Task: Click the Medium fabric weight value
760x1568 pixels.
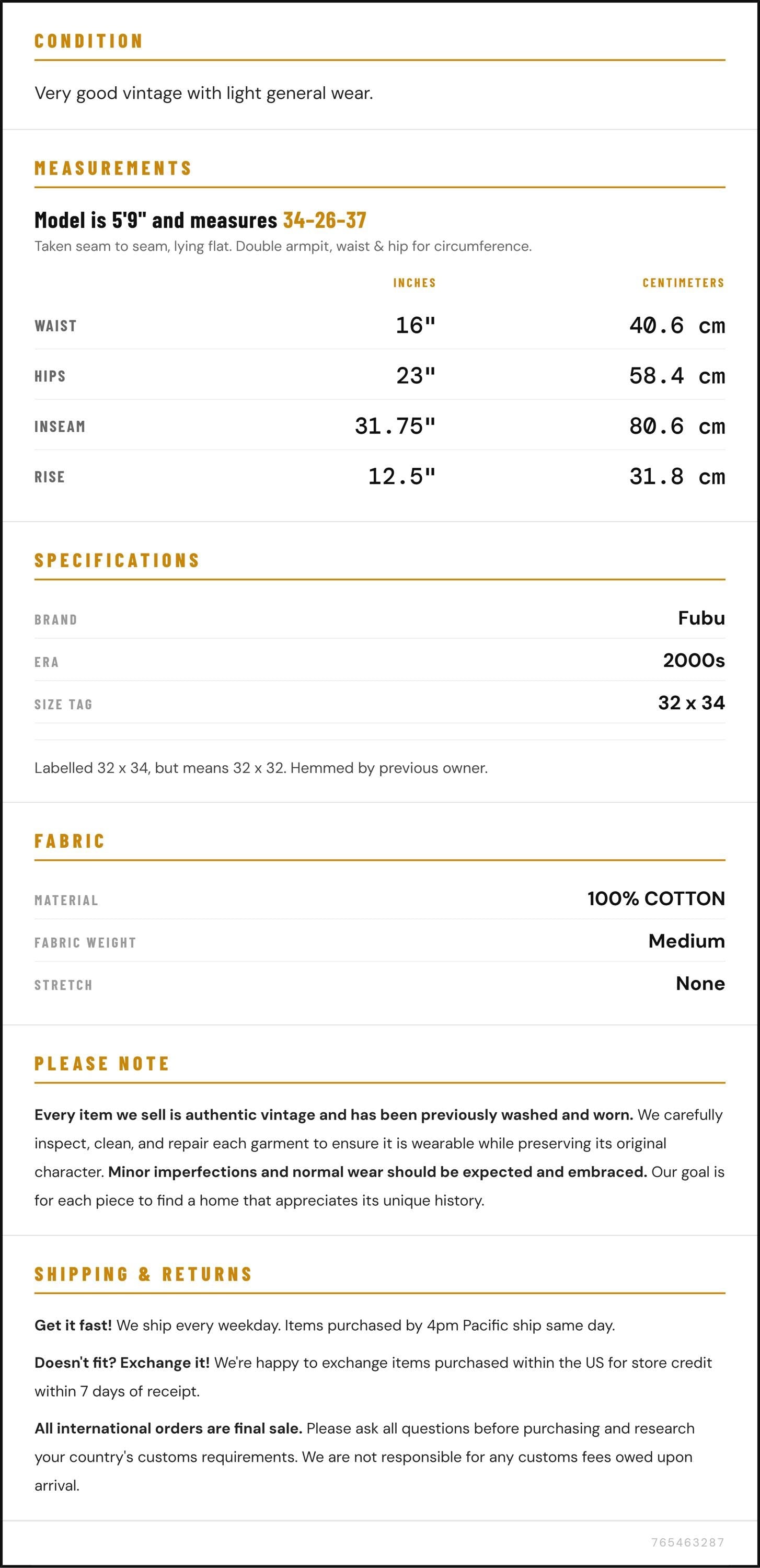Action: point(686,941)
